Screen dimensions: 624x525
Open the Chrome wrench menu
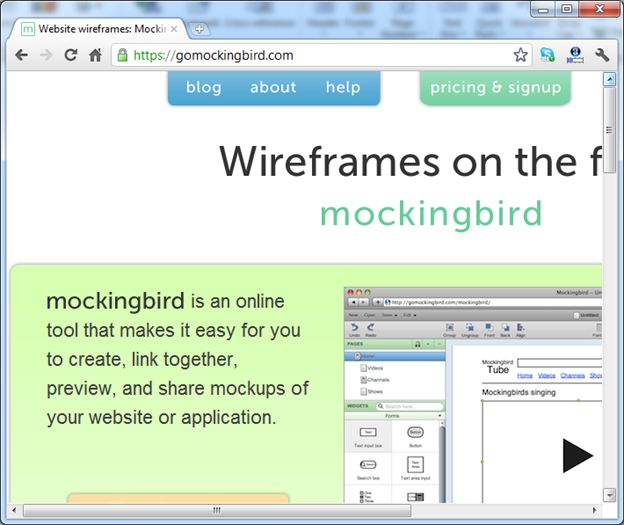(602, 55)
